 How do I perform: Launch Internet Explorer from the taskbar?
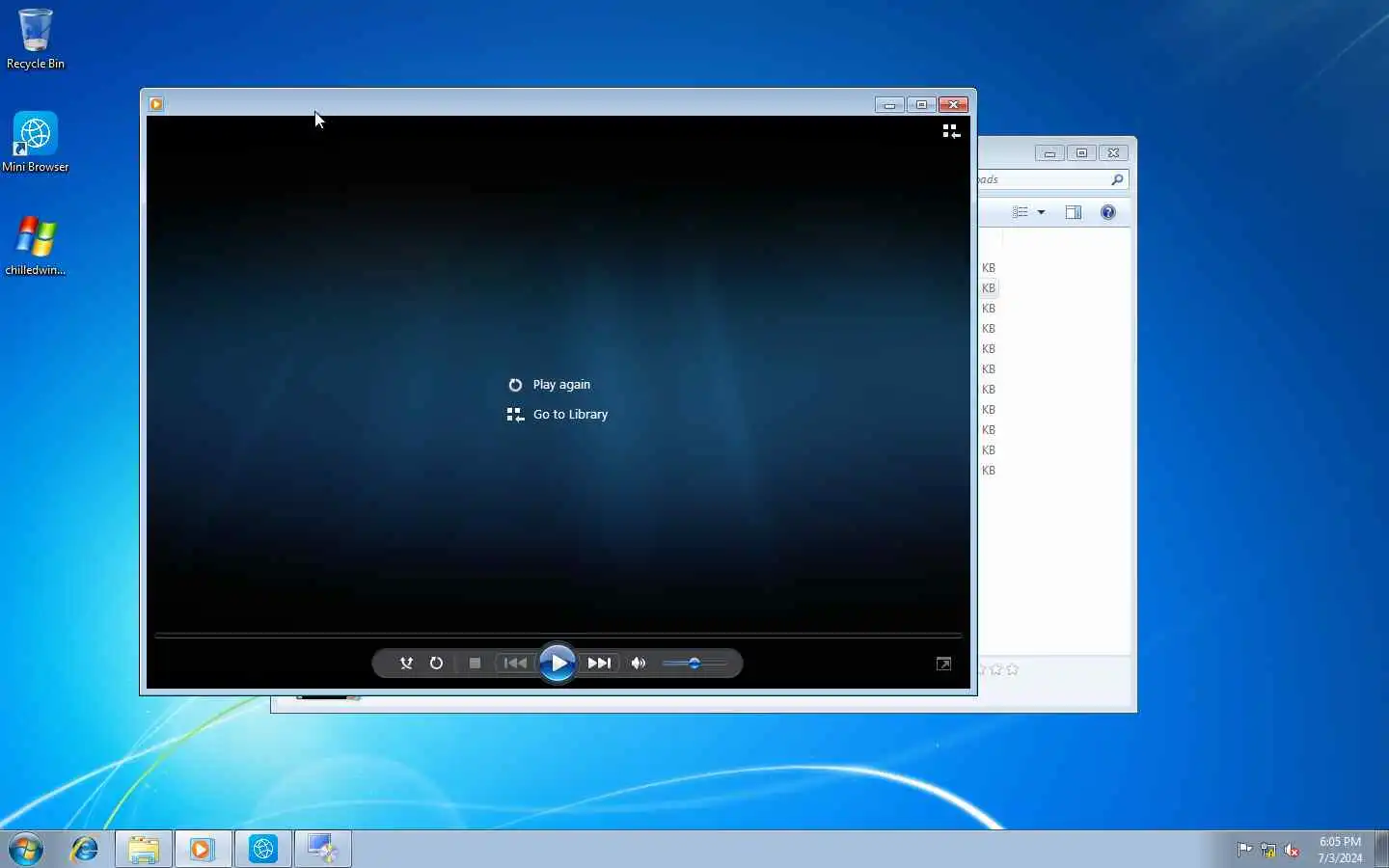click(x=85, y=849)
